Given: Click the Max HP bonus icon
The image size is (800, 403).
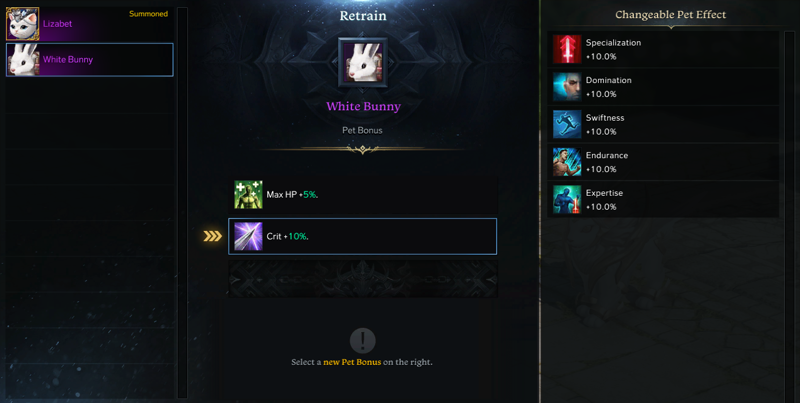Looking at the screenshot, I should [248, 194].
